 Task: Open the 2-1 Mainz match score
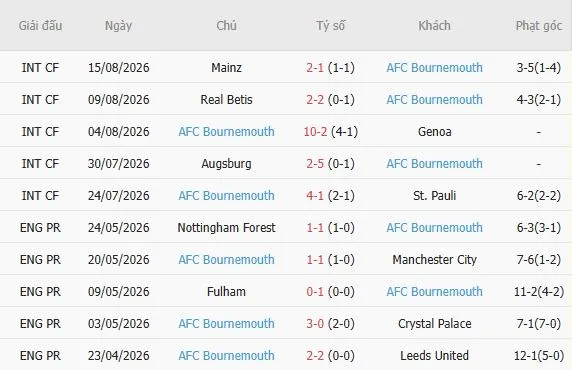[x=315, y=68]
